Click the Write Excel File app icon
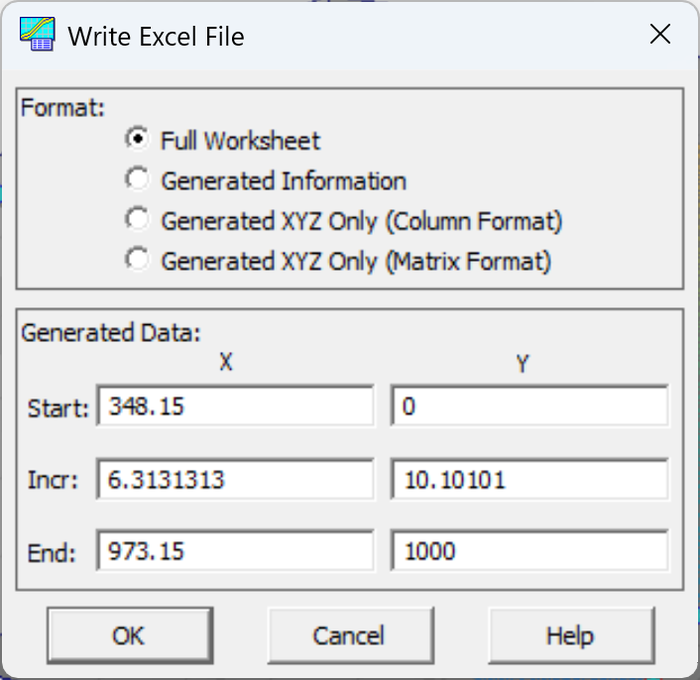 coord(37,34)
